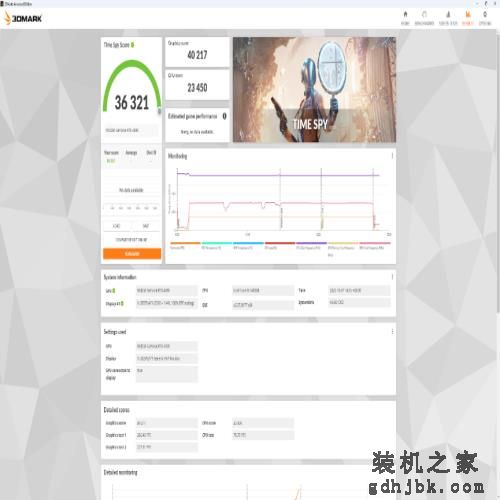Screen dimensions: 500x500
Task: Click the 'Average' label in score comparison header
Action: coord(131,152)
